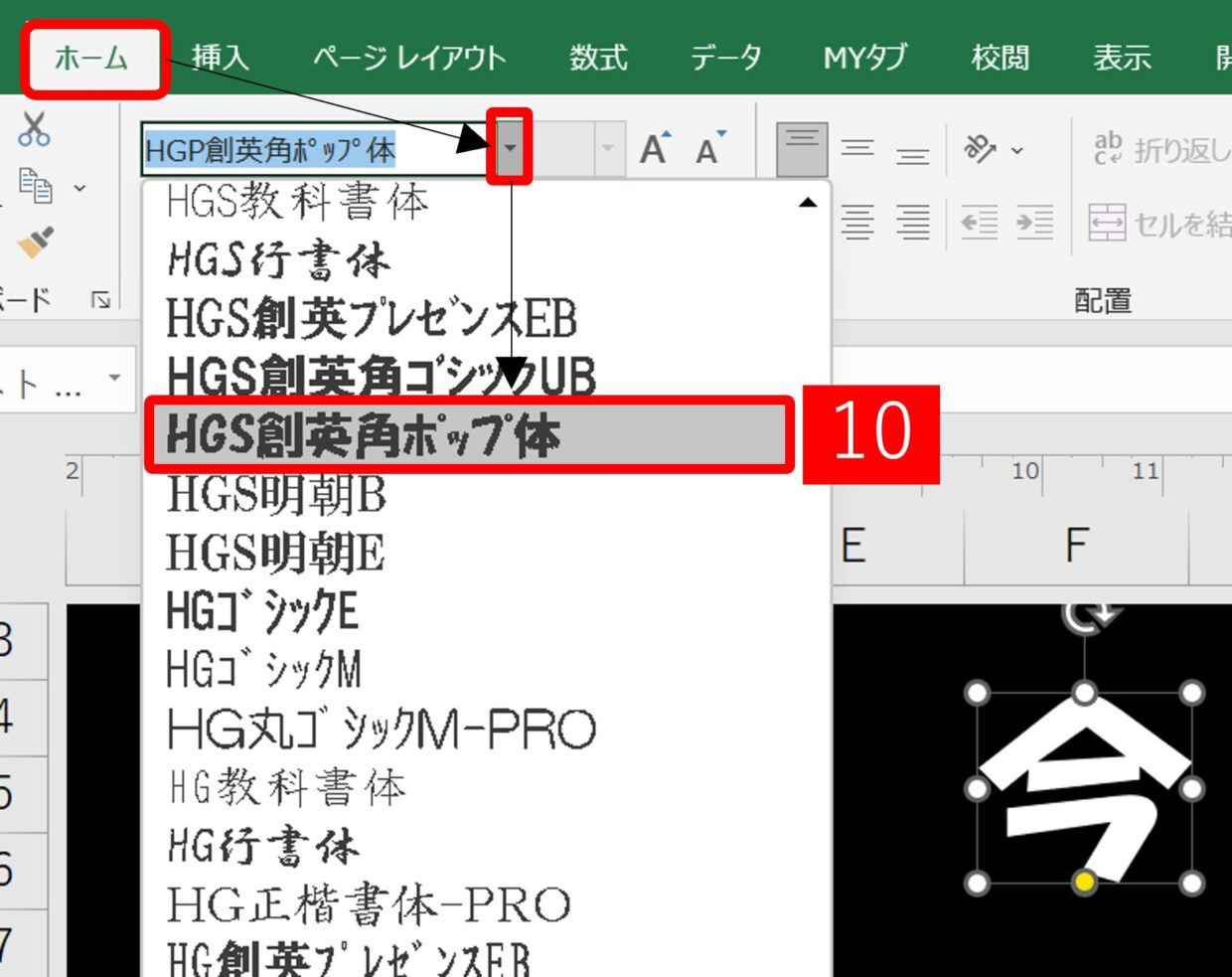The image size is (1232, 977).
Task: Choose HG教科書体 in the font list
Action: tap(487, 787)
